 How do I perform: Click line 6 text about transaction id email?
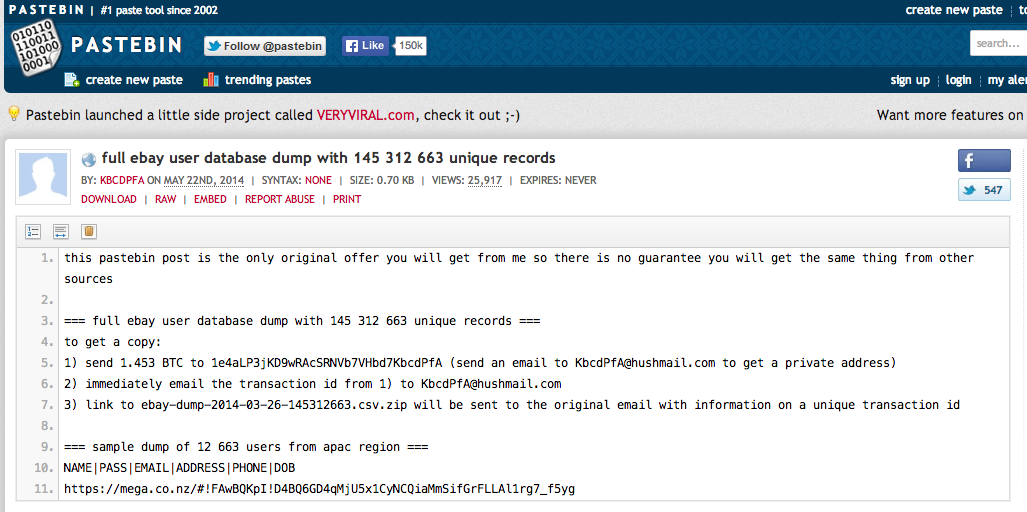[x=313, y=384]
